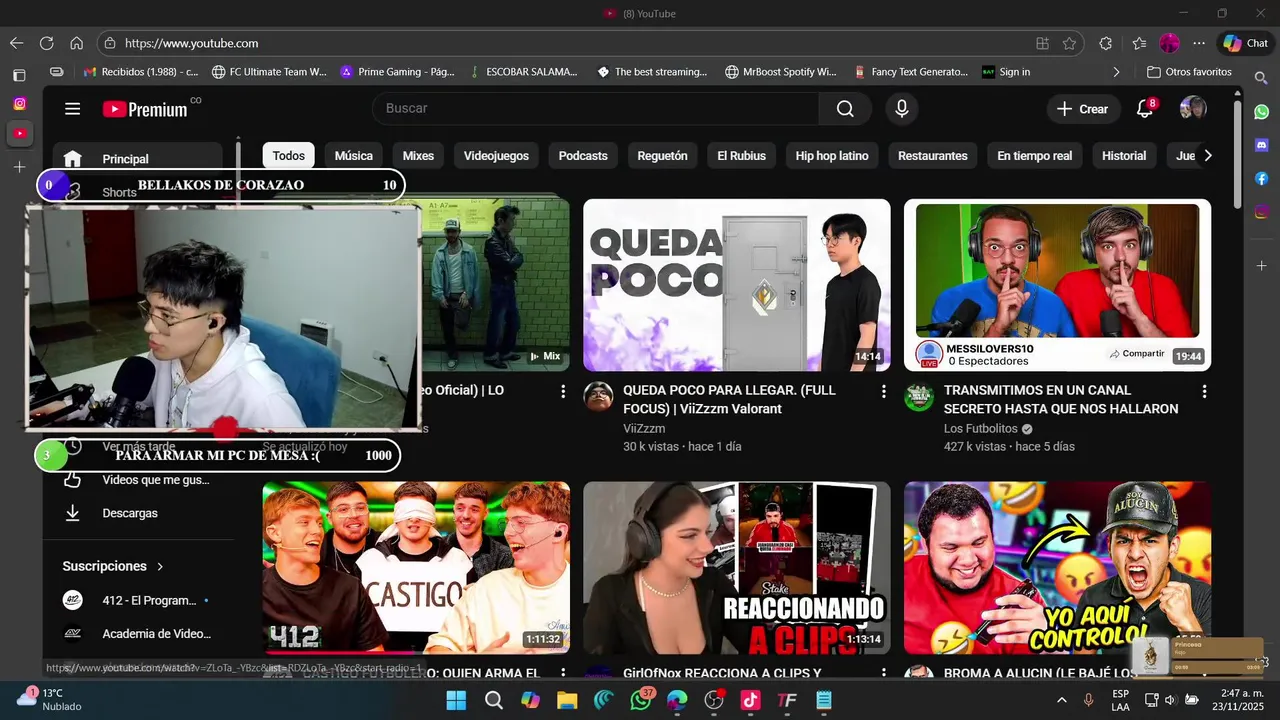Open the Otros favoritos bookmarks folder
1280x720 pixels.
click(1189, 72)
